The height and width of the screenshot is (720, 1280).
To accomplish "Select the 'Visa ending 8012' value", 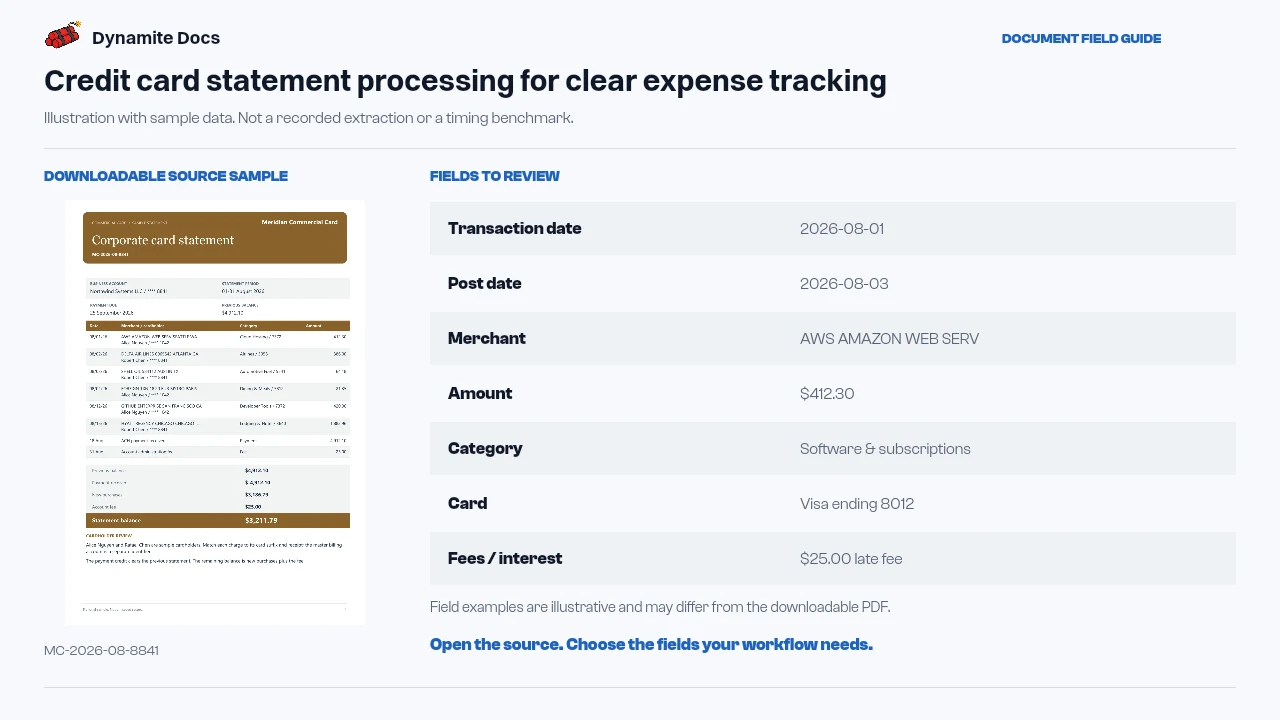I will [857, 503].
